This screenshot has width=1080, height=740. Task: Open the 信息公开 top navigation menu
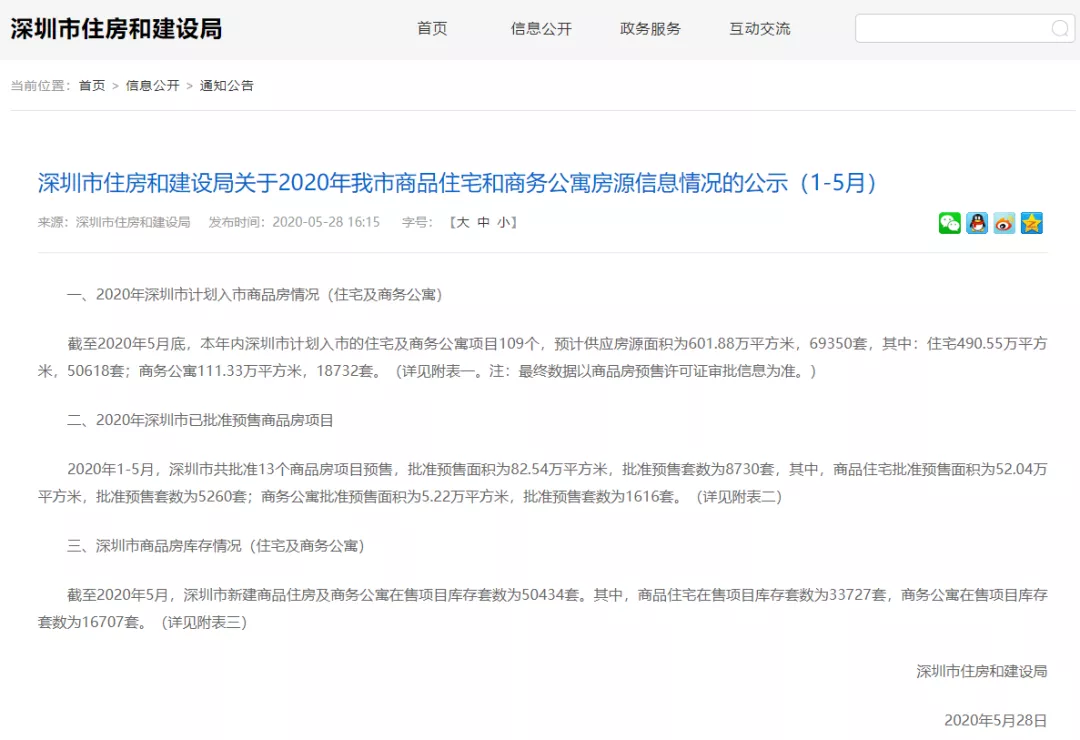[541, 29]
